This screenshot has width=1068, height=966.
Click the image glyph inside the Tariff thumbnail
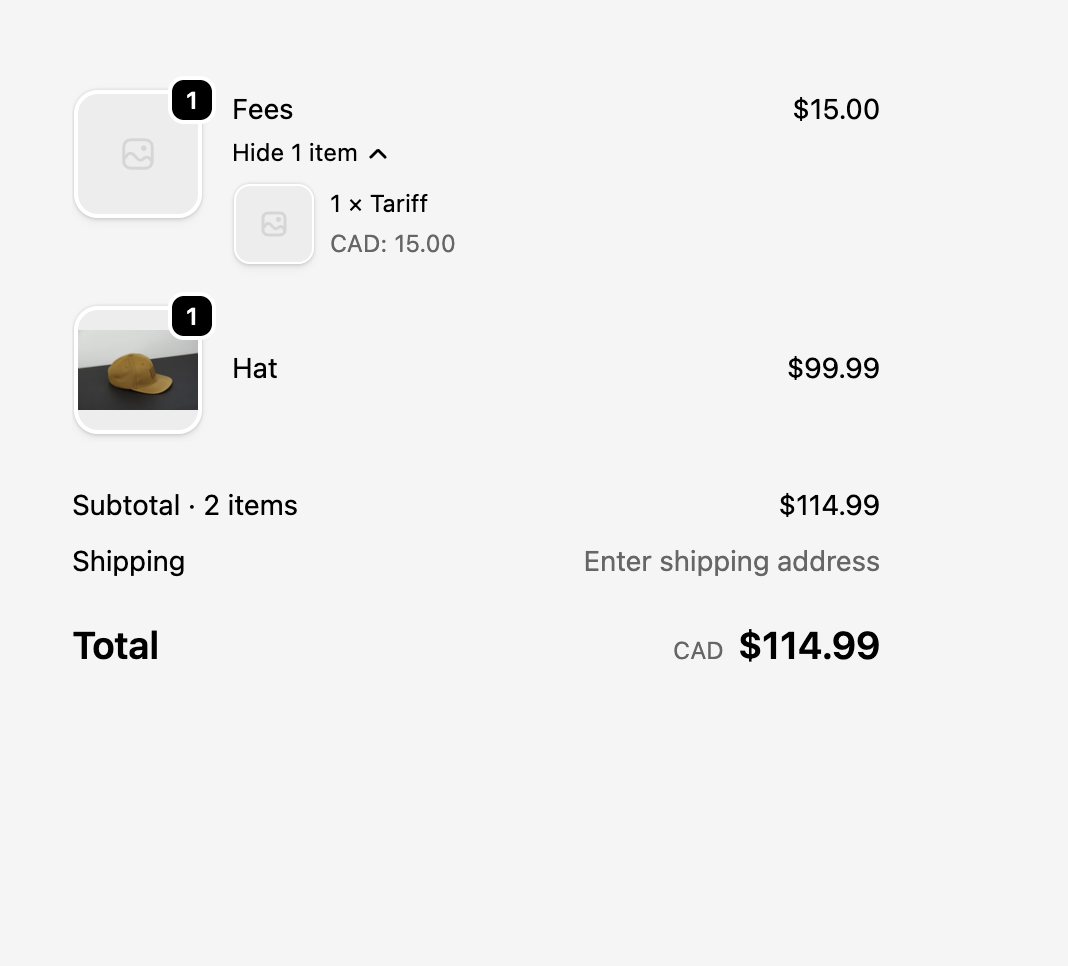pyautogui.click(x=273, y=223)
